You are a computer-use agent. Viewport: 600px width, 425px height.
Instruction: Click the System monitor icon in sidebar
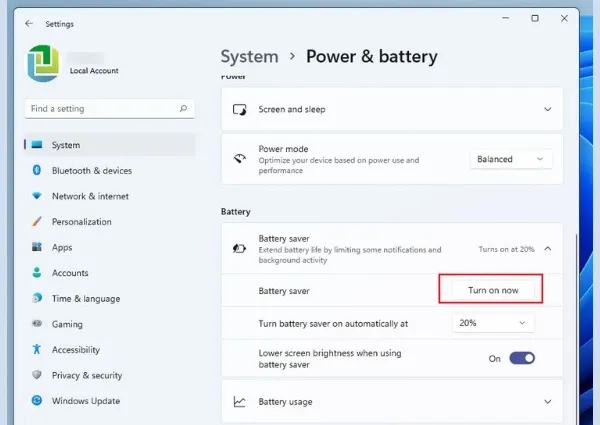pos(37,145)
